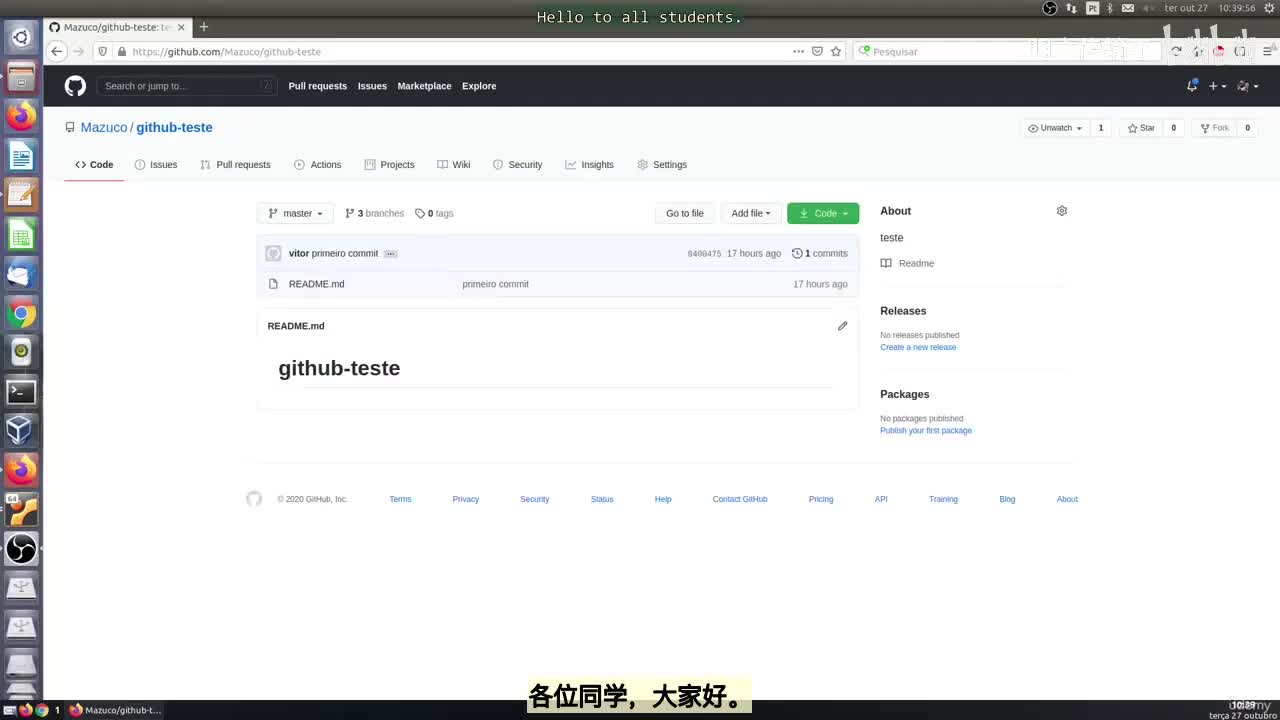Open the green Code dropdown

pos(823,213)
